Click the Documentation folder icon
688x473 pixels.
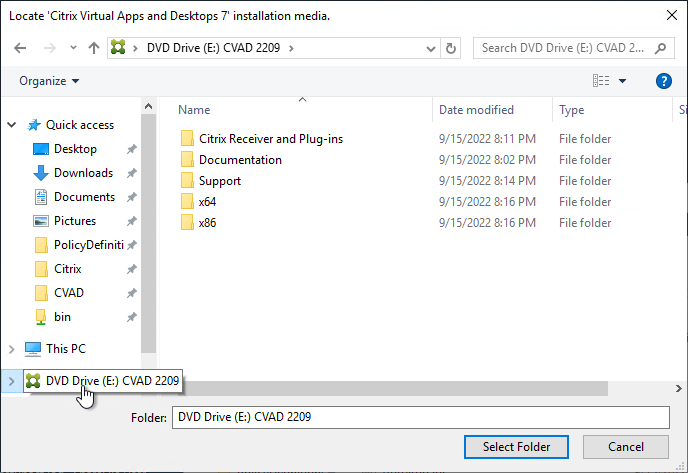(187, 159)
